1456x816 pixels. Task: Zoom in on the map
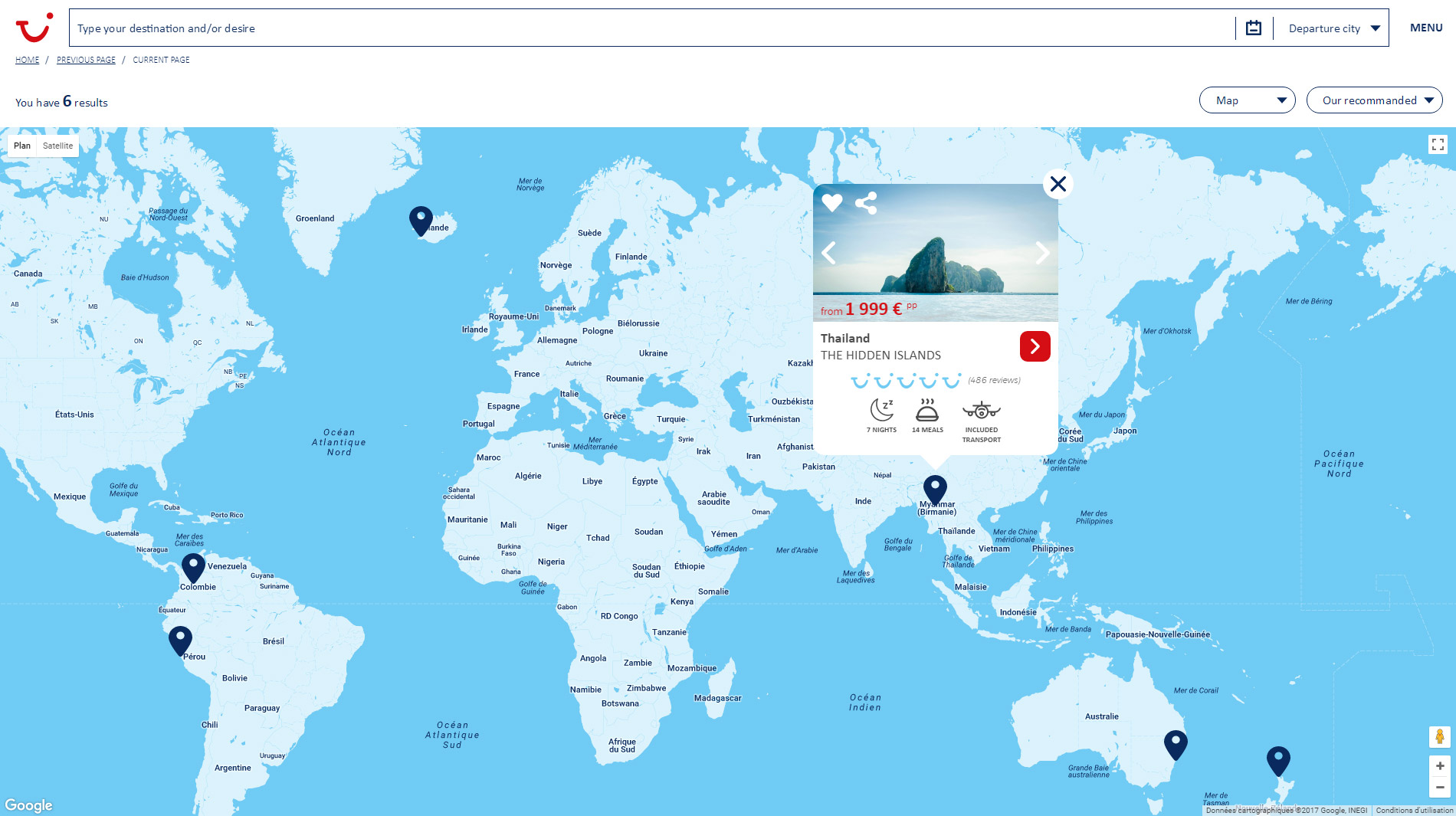[x=1439, y=765]
